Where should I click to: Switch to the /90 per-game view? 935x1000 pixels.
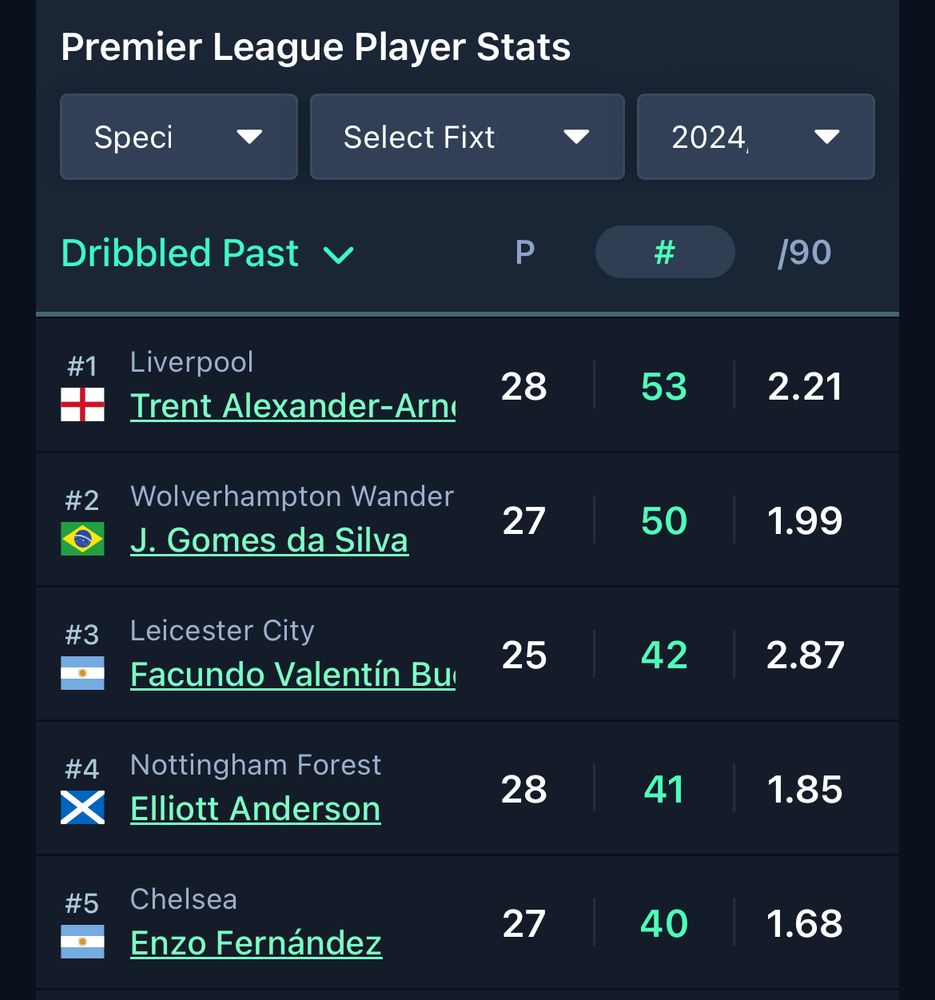804,253
